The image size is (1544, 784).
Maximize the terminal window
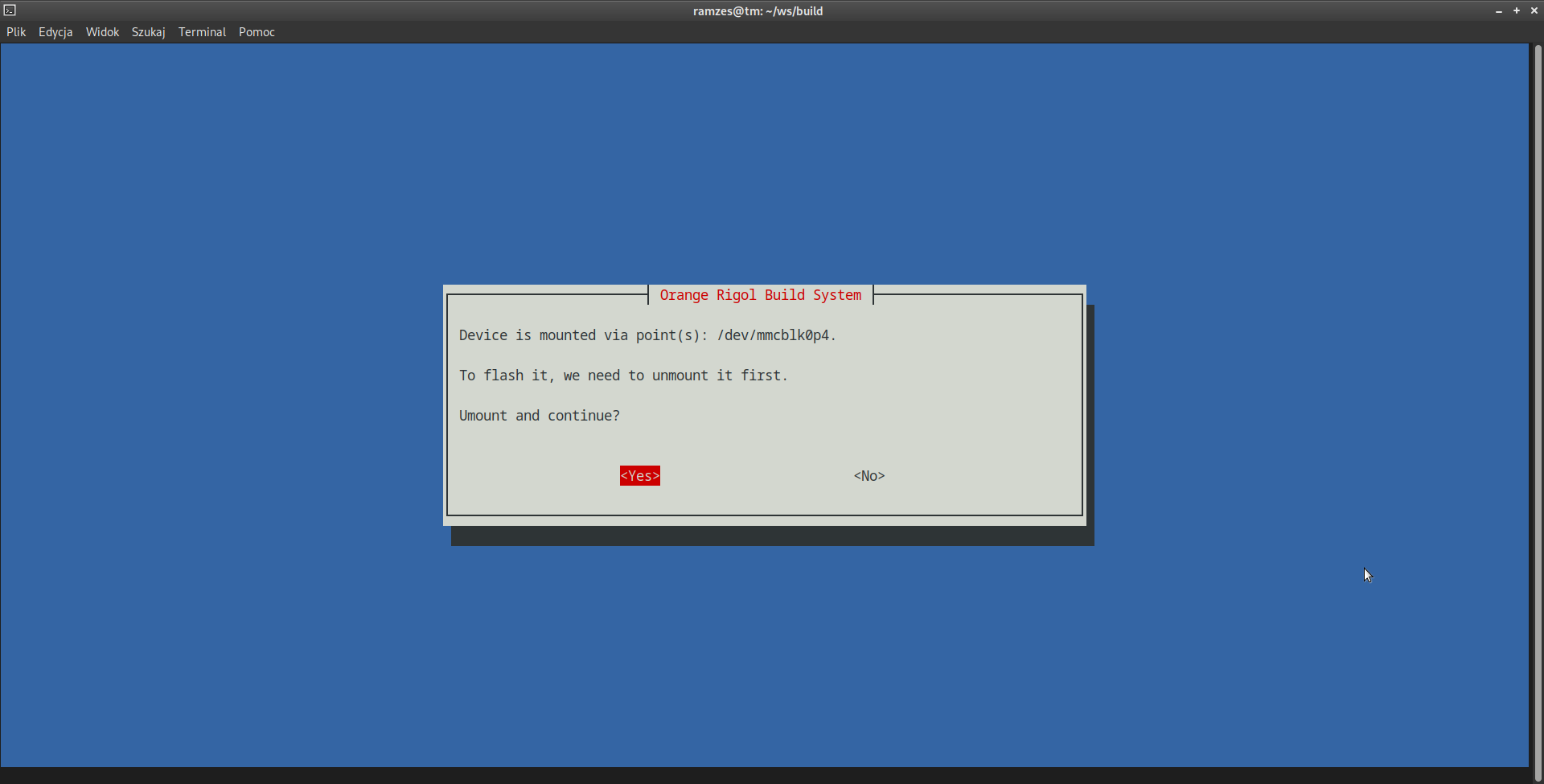click(x=1517, y=11)
